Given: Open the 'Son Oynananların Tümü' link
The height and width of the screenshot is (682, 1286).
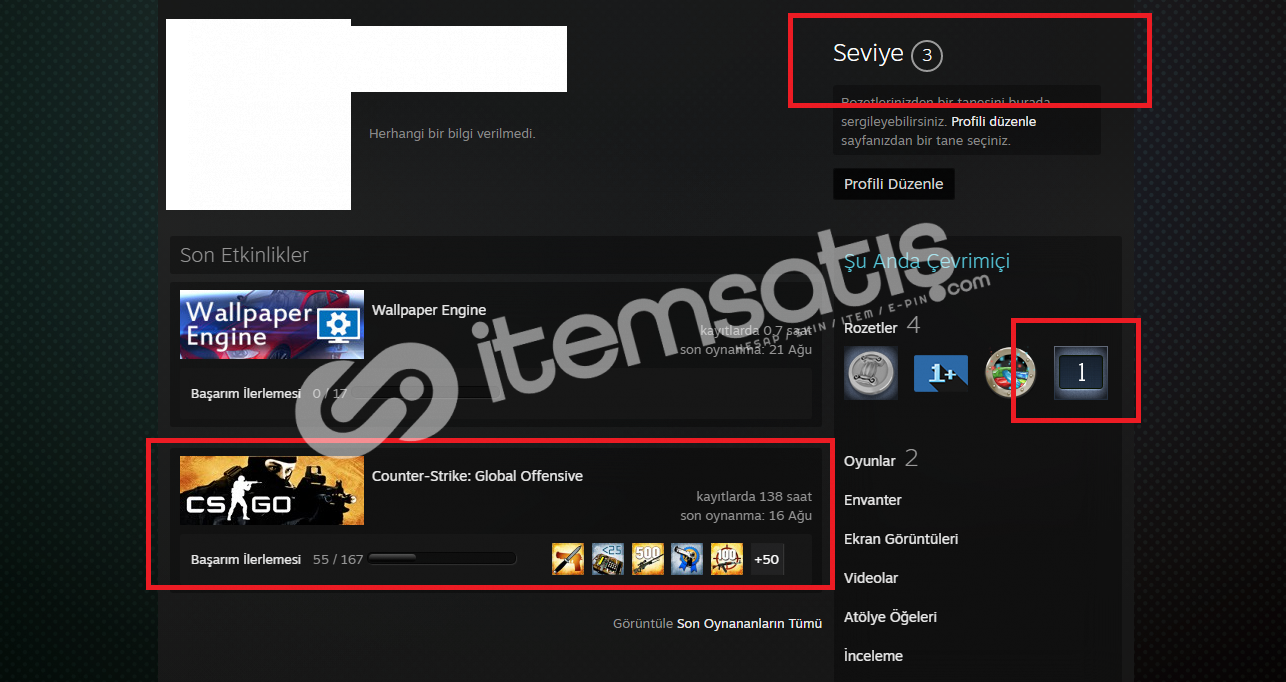Looking at the screenshot, I should point(749,623).
